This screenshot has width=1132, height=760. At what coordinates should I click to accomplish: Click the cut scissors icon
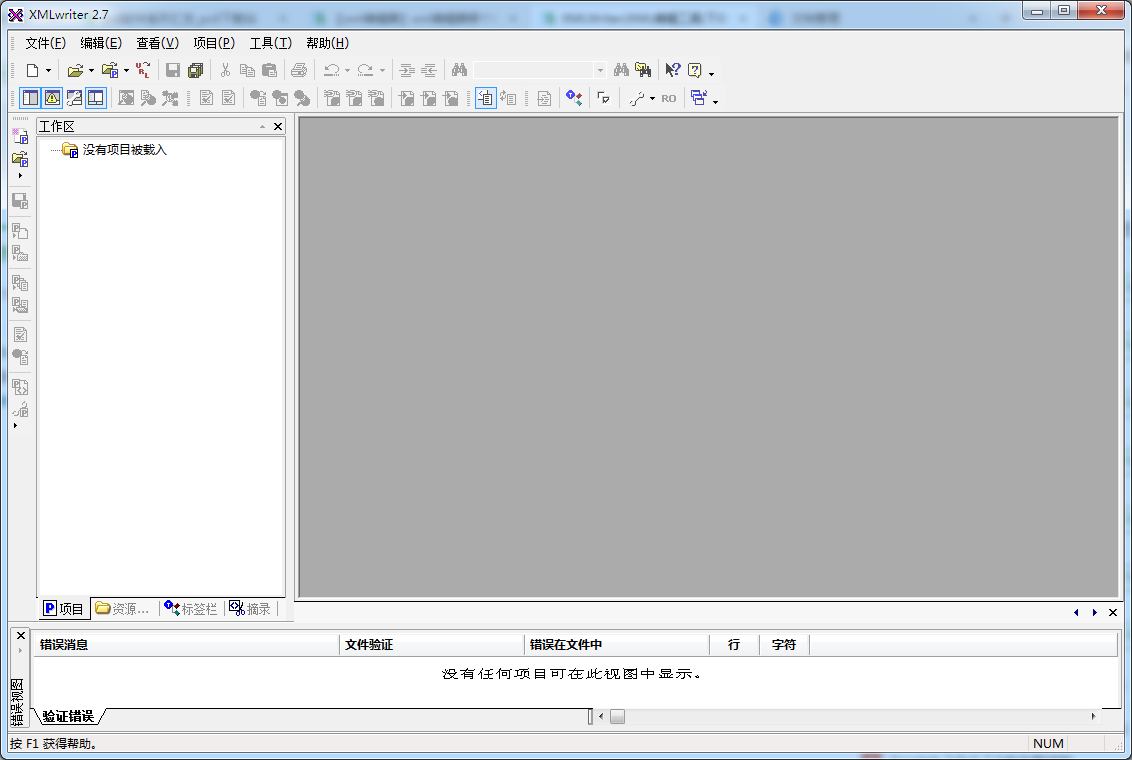pyautogui.click(x=225, y=70)
